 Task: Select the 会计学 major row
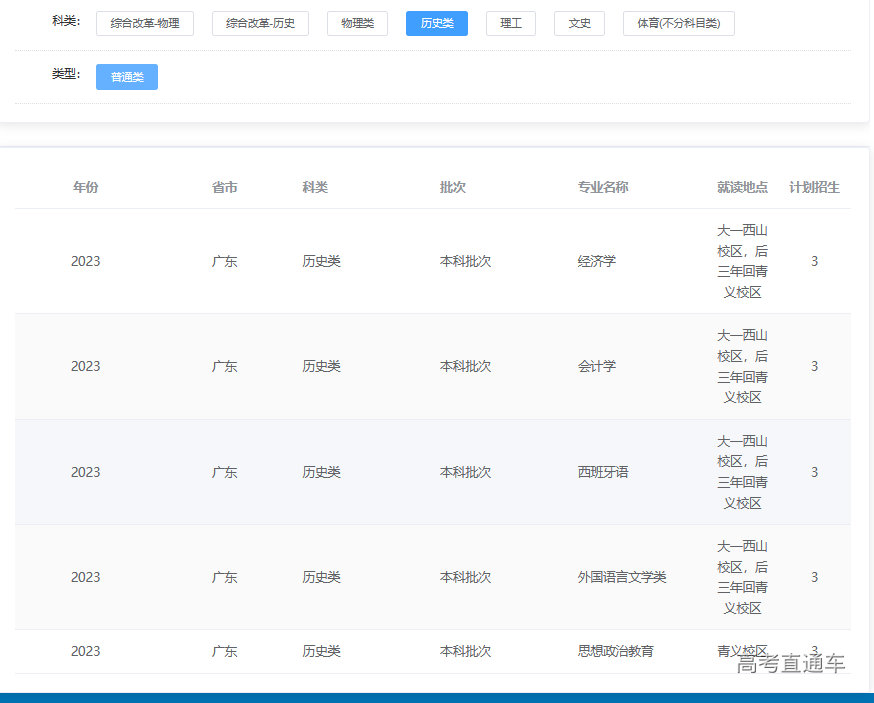click(x=597, y=366)
